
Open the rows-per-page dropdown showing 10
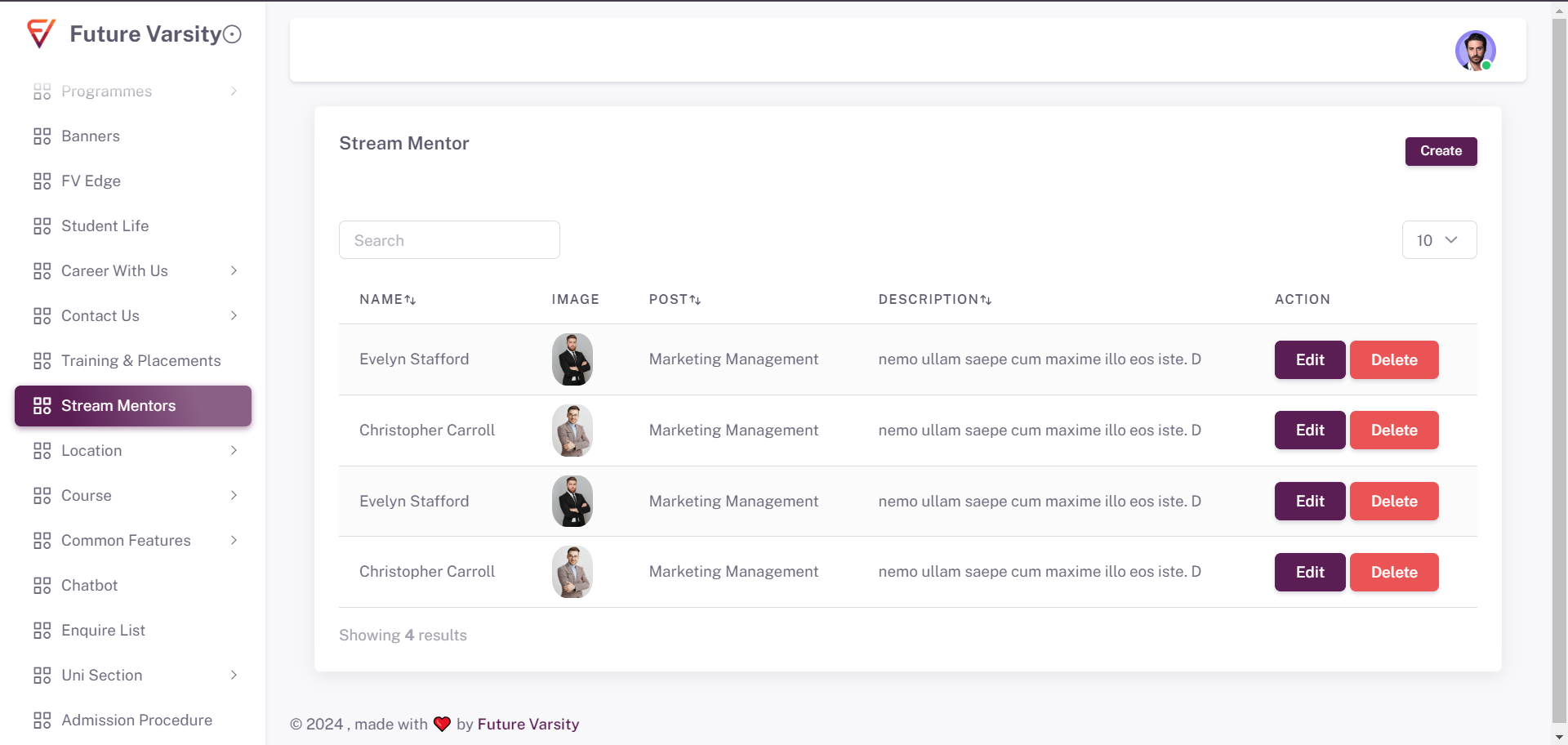point(1439,240)
